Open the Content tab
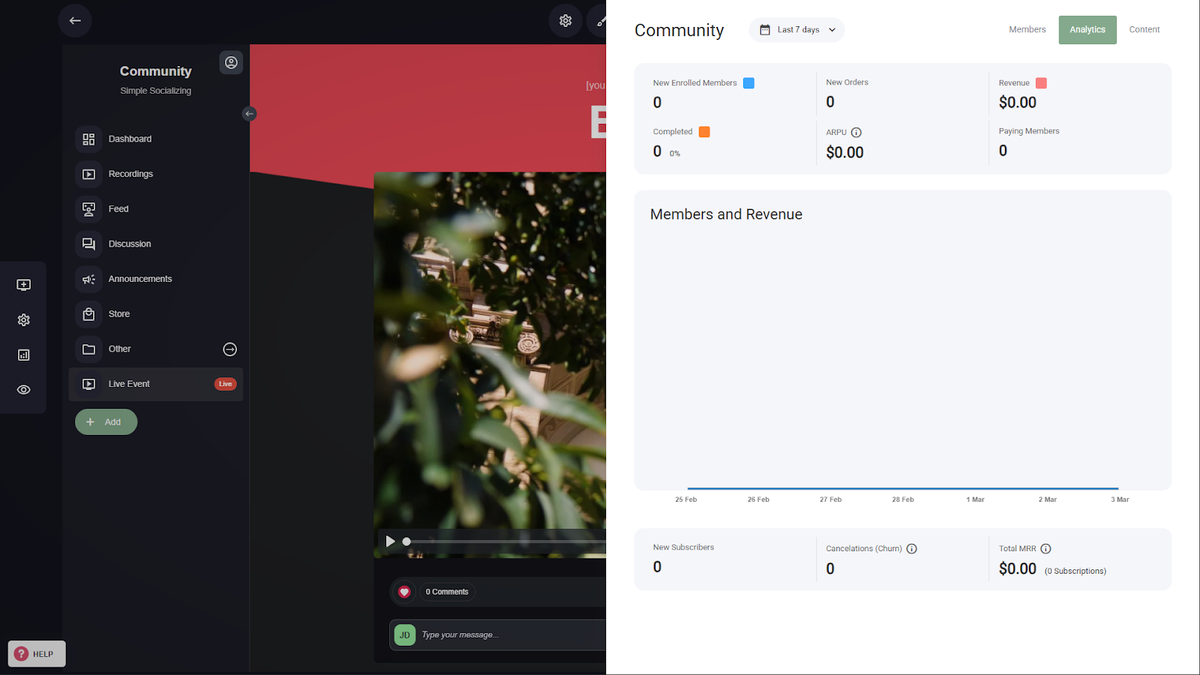The image size is (1200, 675). [1144, 29]
